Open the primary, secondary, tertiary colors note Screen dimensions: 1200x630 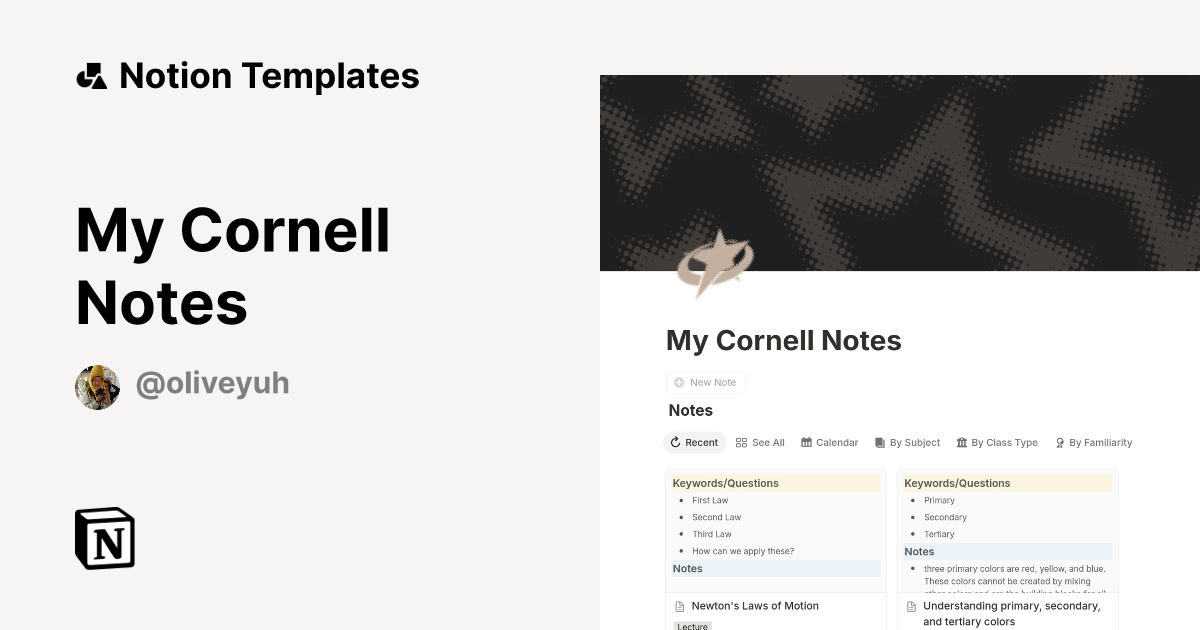point(1013,613)
